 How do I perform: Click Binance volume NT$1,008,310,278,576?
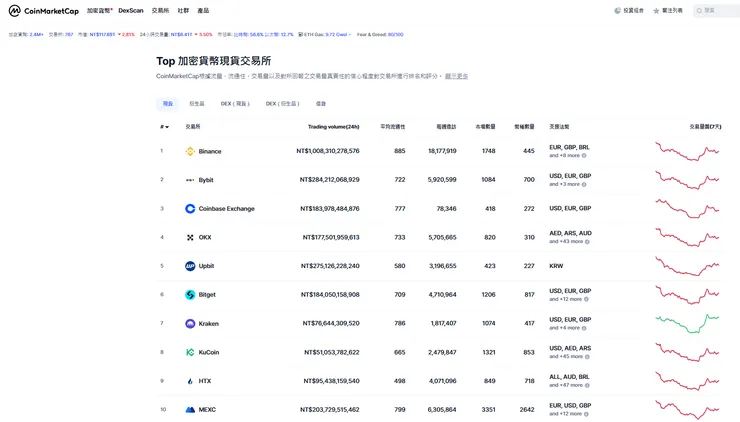tap(328, 151)
